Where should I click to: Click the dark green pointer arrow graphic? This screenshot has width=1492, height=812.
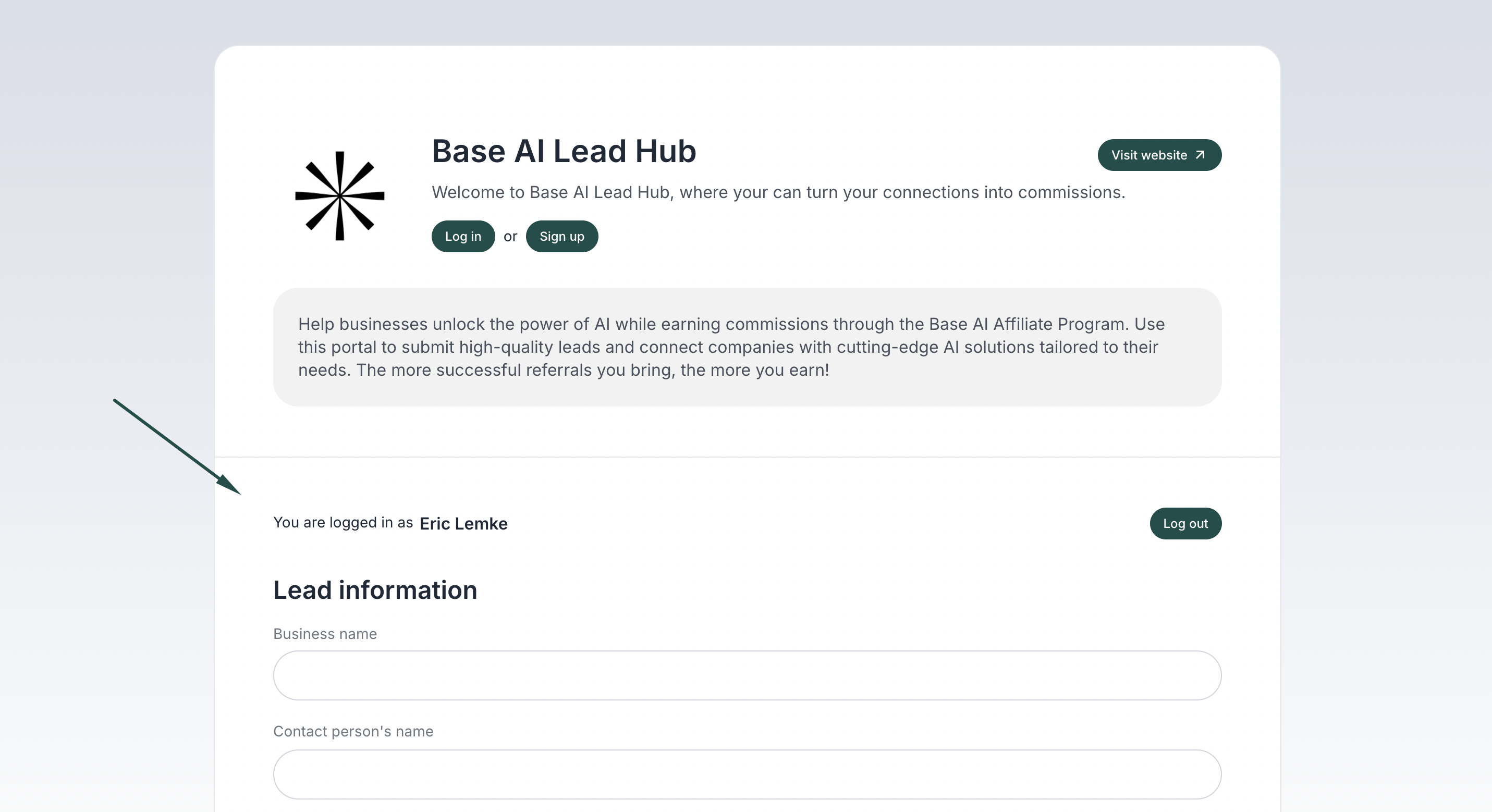pyautogui.click(x=177, y=446)
